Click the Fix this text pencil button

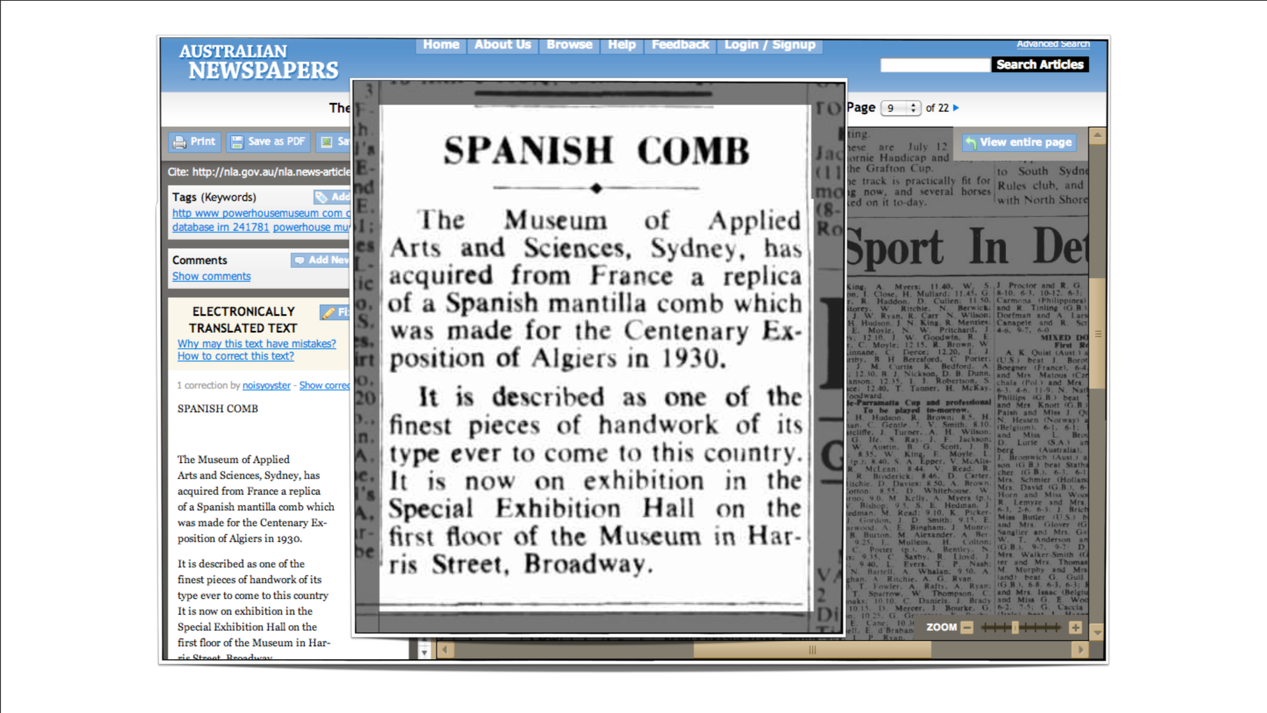(x=335, y=313)
